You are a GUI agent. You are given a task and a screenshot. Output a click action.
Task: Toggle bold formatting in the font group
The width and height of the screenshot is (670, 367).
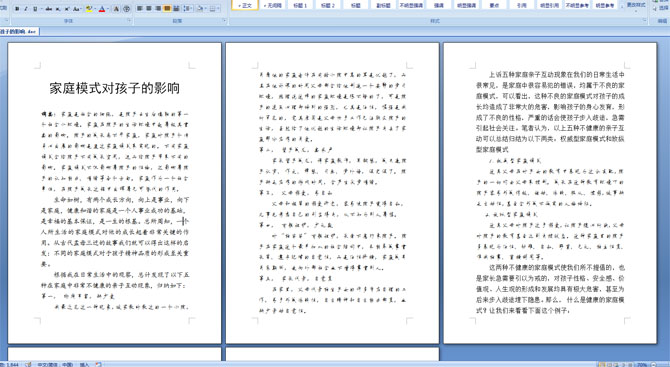click(17, 9)
